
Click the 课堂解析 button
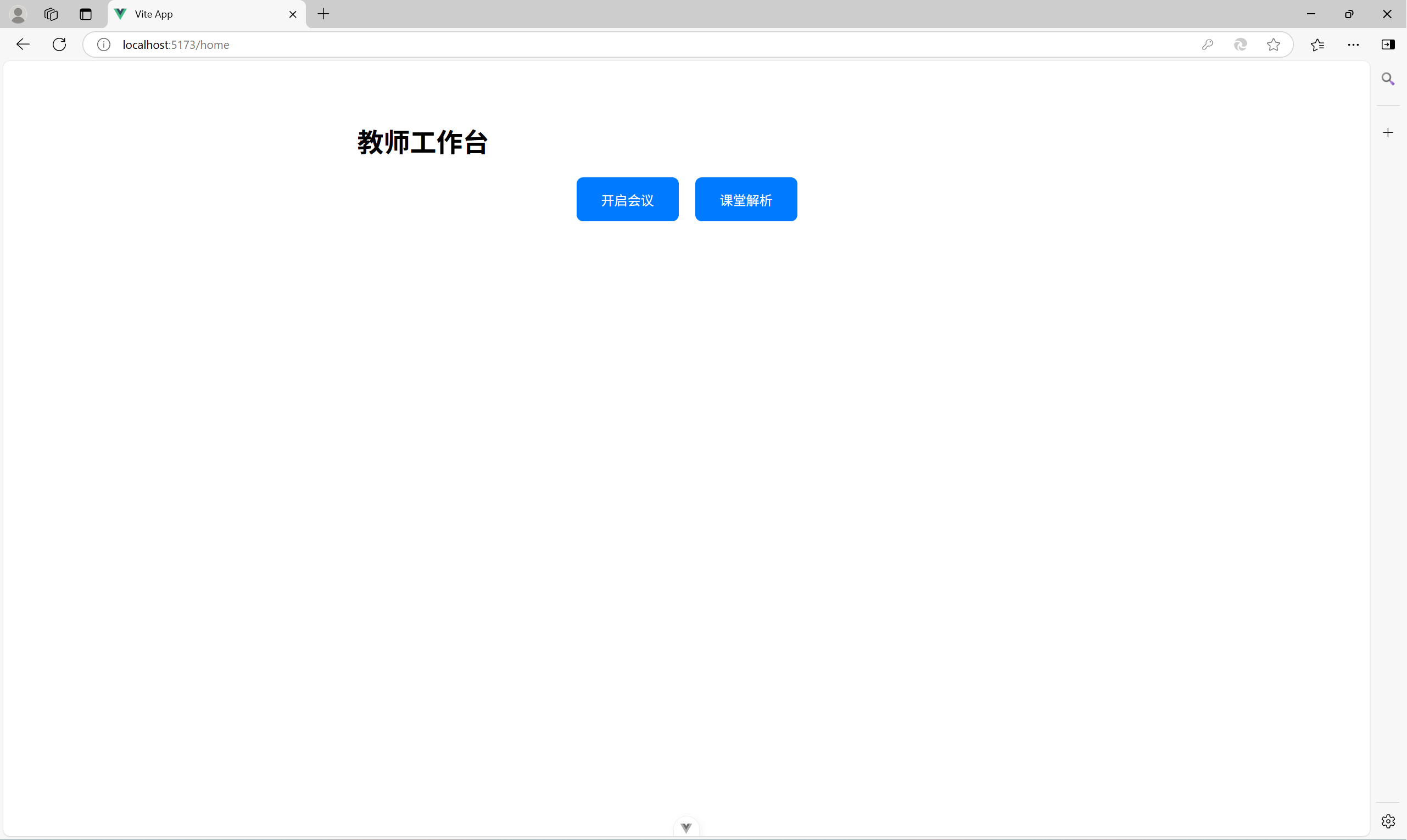click(746, 199)
